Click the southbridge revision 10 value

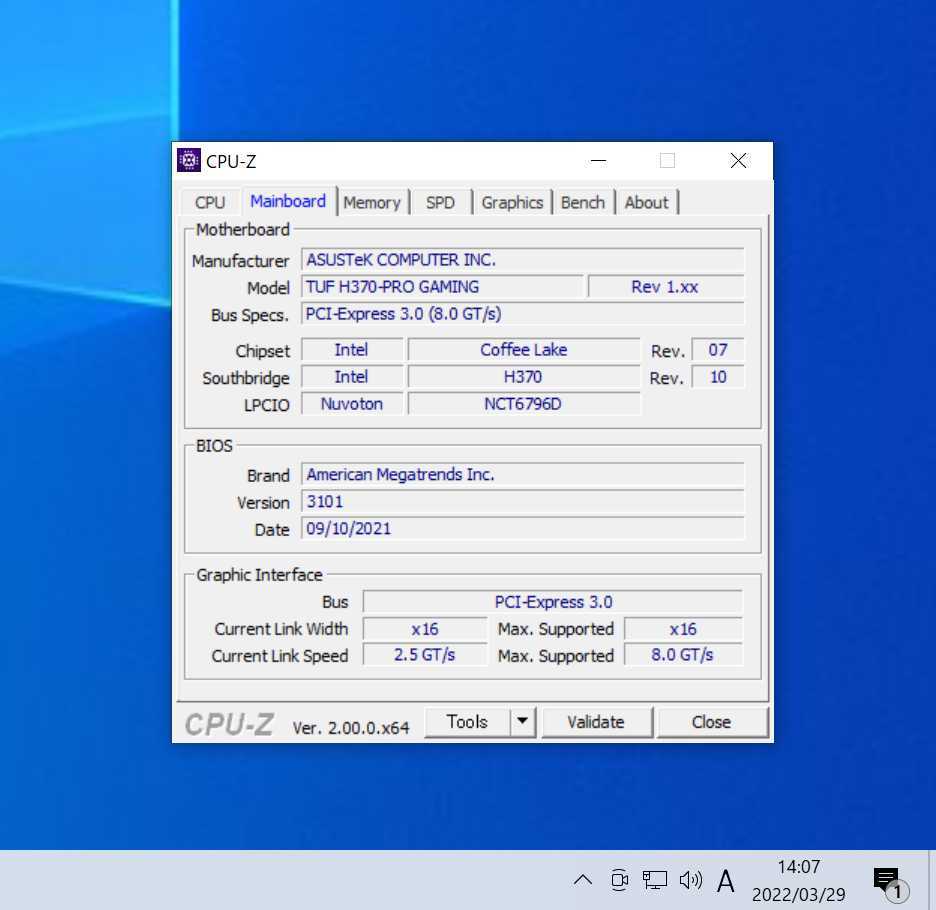718,377
